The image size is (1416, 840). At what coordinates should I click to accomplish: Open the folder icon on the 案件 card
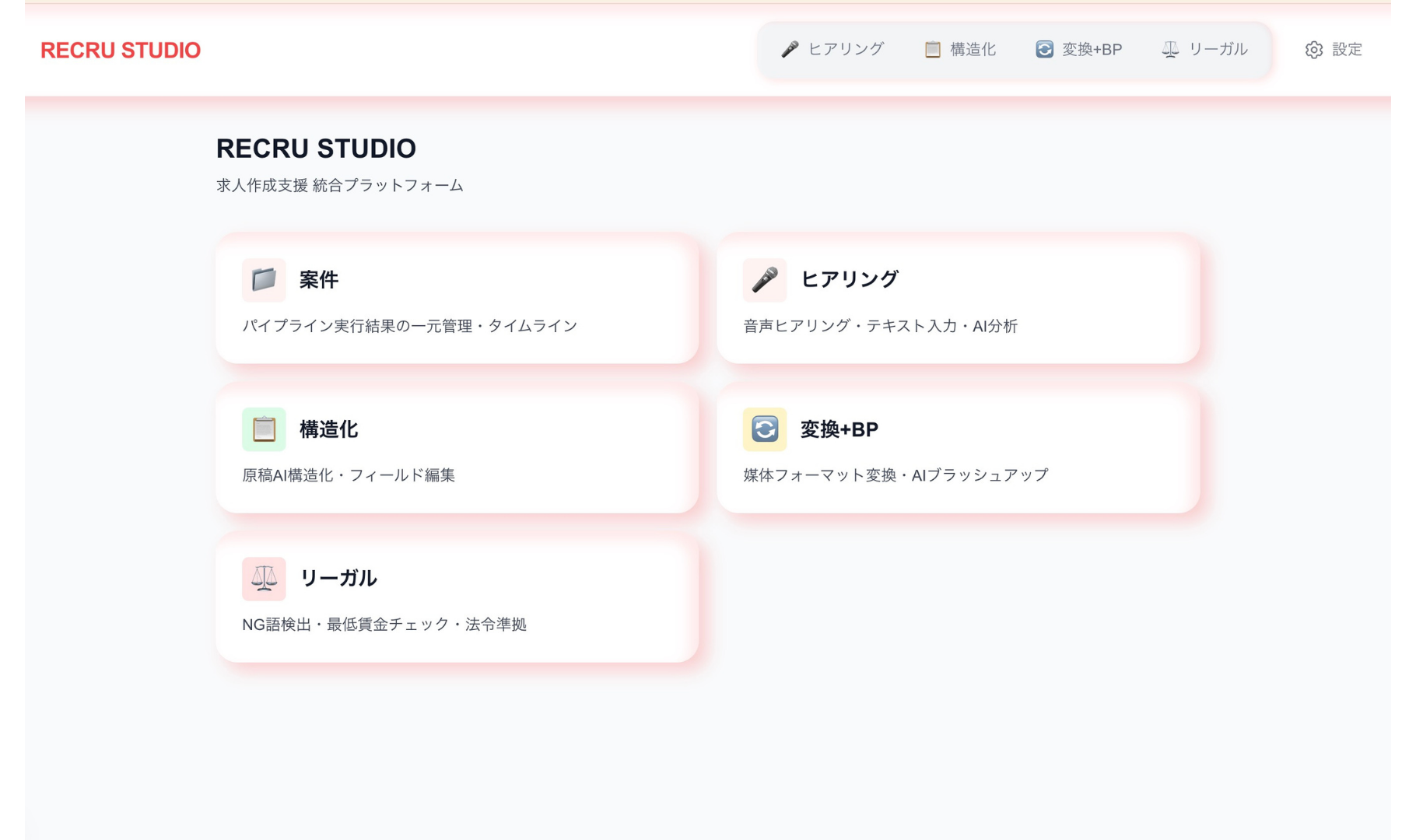tap(264, 281)
